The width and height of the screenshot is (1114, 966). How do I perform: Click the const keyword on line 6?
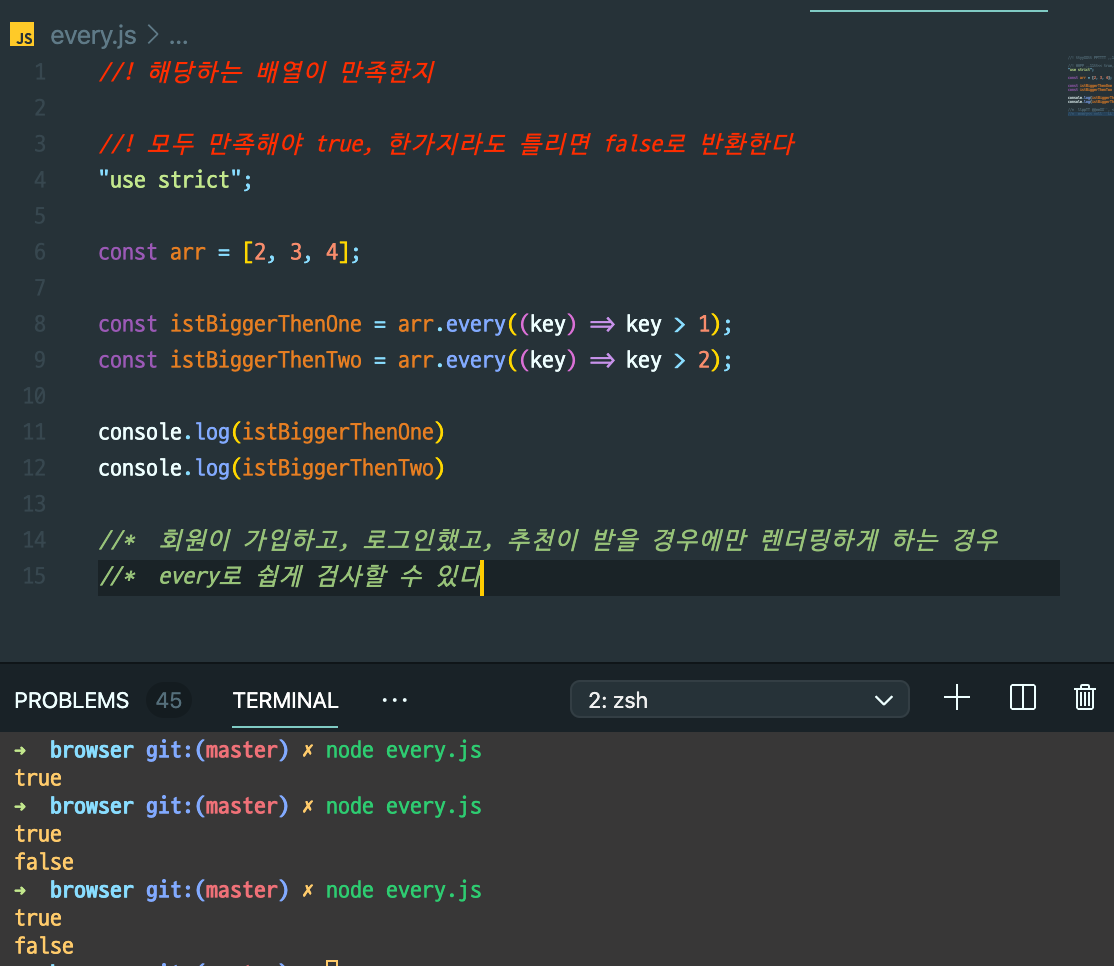click(x=128, y=253)
